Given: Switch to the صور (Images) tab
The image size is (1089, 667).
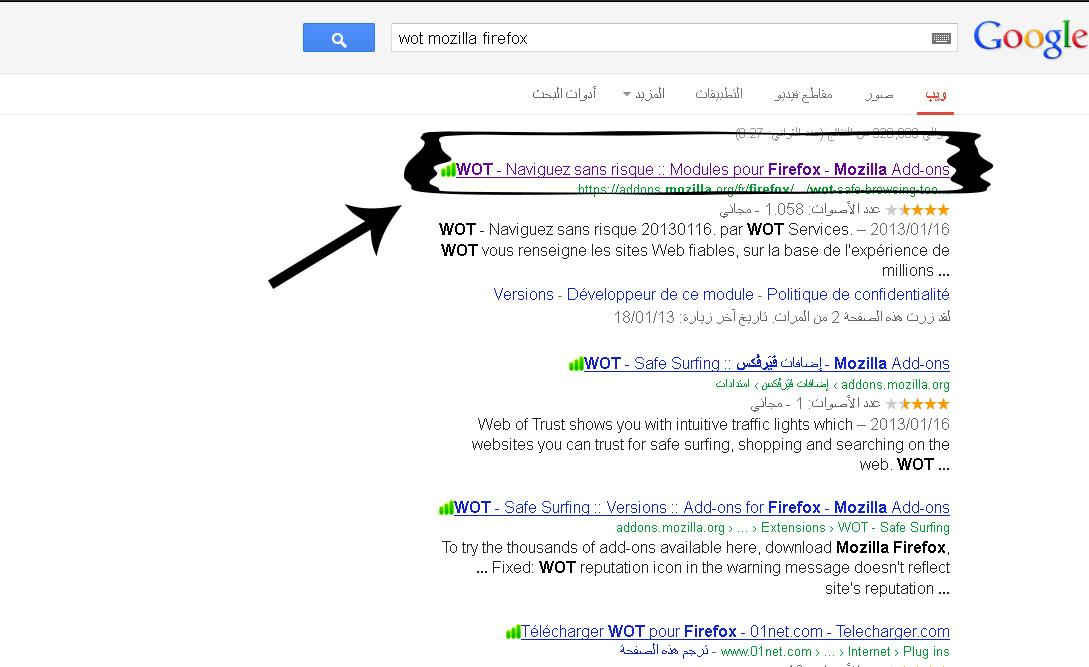Looking at the screenshot, I should click(879, 94).
